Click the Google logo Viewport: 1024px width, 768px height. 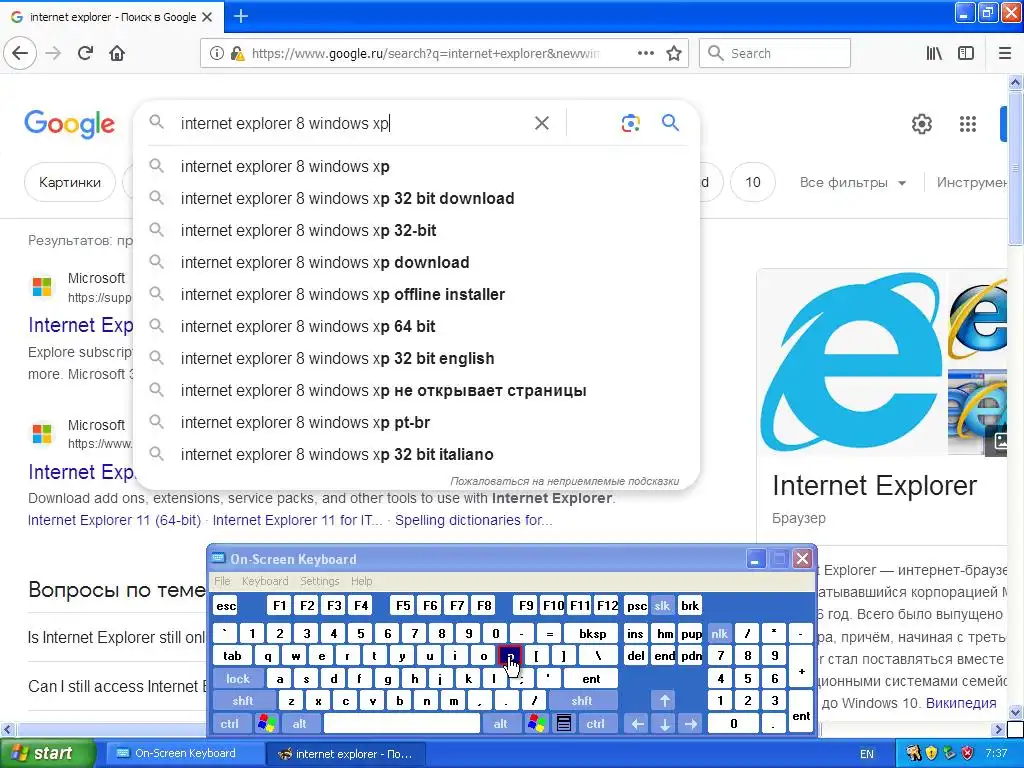coord(70,124)
